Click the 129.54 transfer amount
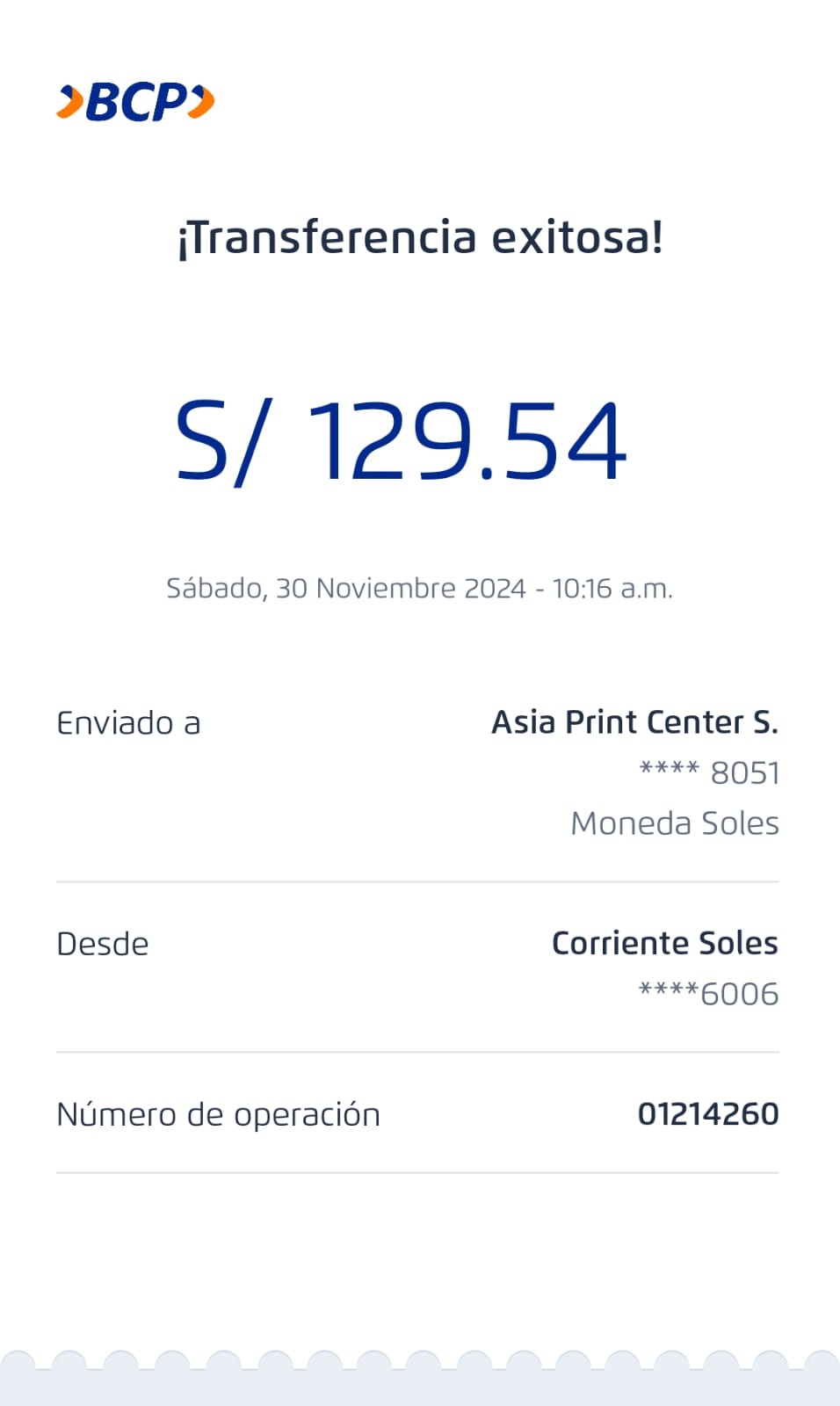 467,440
